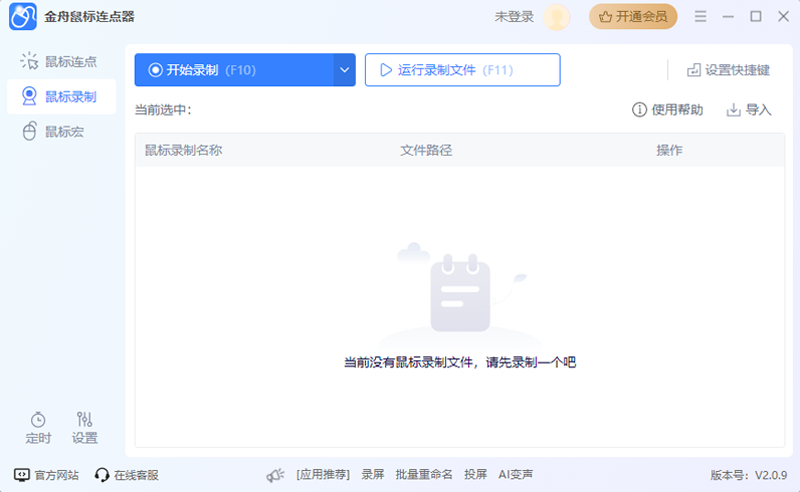The width and height of the screenshot is (800, 492).
Task: Click the 批量重命名 recommended app link
Action: (x=424, y=475)
